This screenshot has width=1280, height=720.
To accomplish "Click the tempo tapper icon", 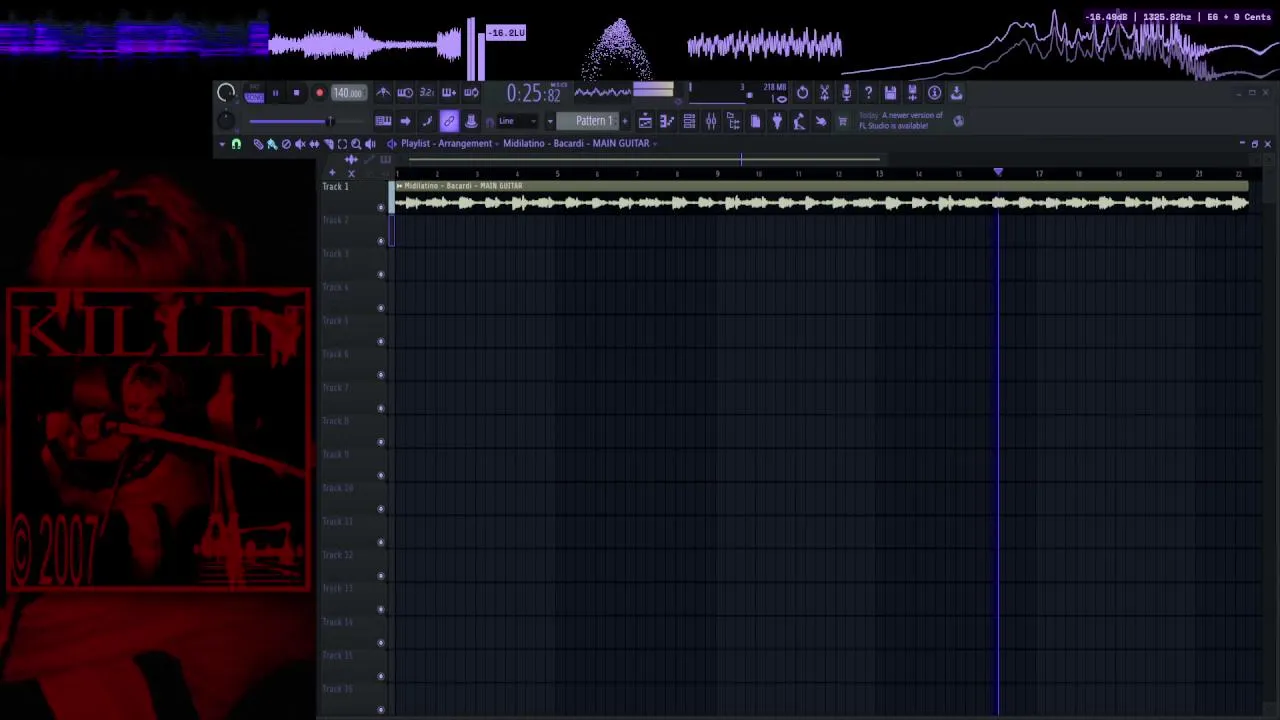I will tap(799, 122).
